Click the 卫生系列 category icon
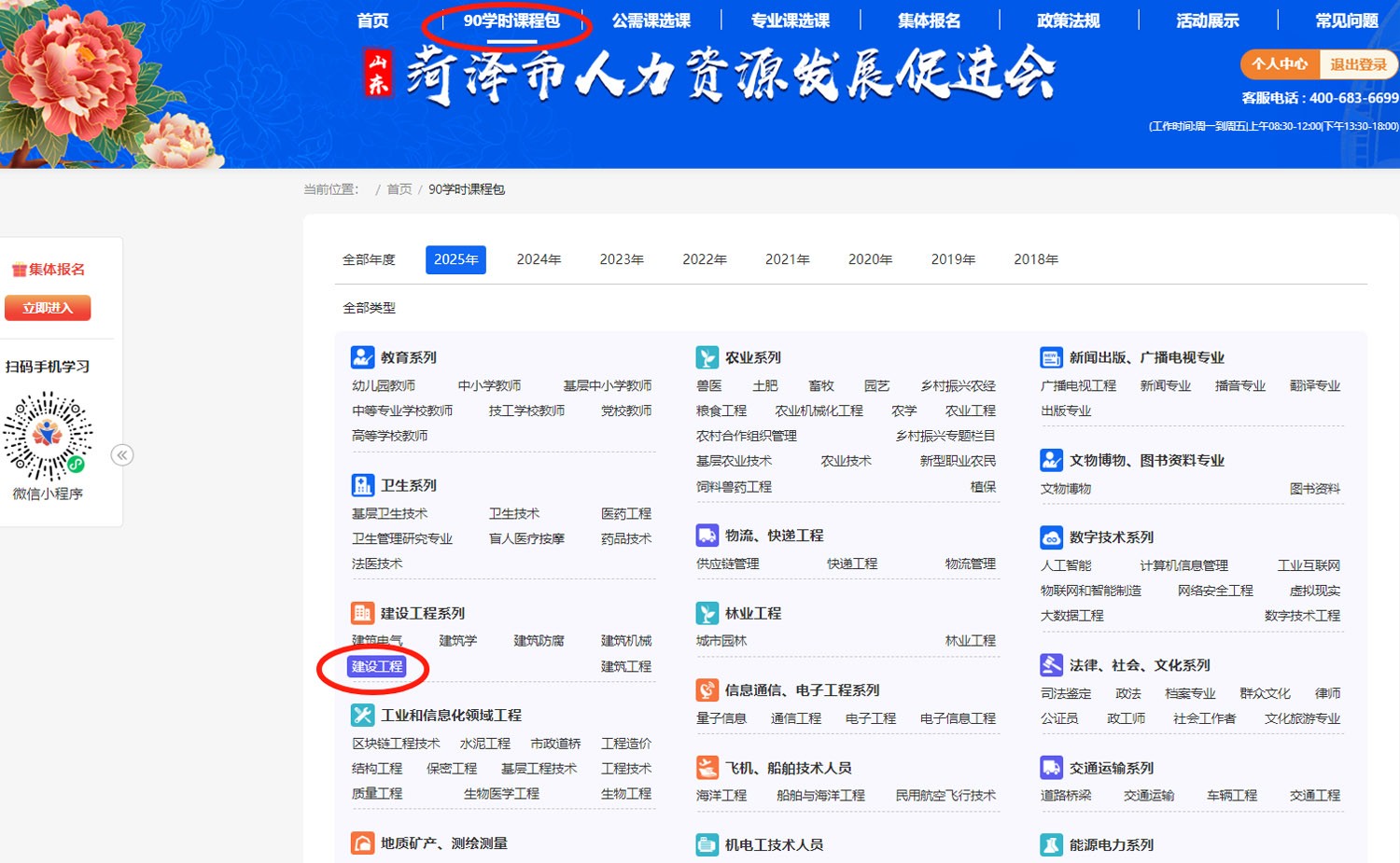The width and height of the screenshot is (1400, 863). tap(362, 485)
